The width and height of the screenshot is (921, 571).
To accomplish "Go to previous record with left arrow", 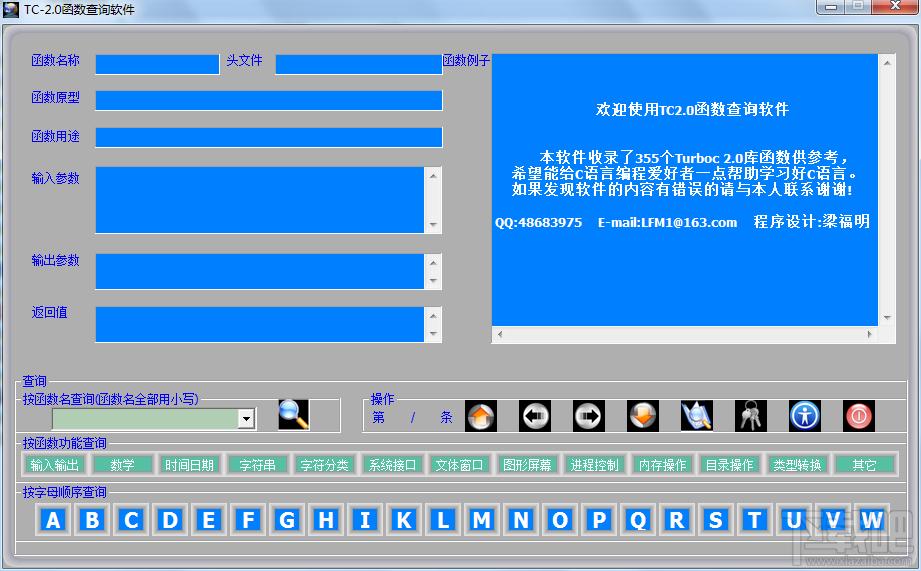I will coord(535,416).
